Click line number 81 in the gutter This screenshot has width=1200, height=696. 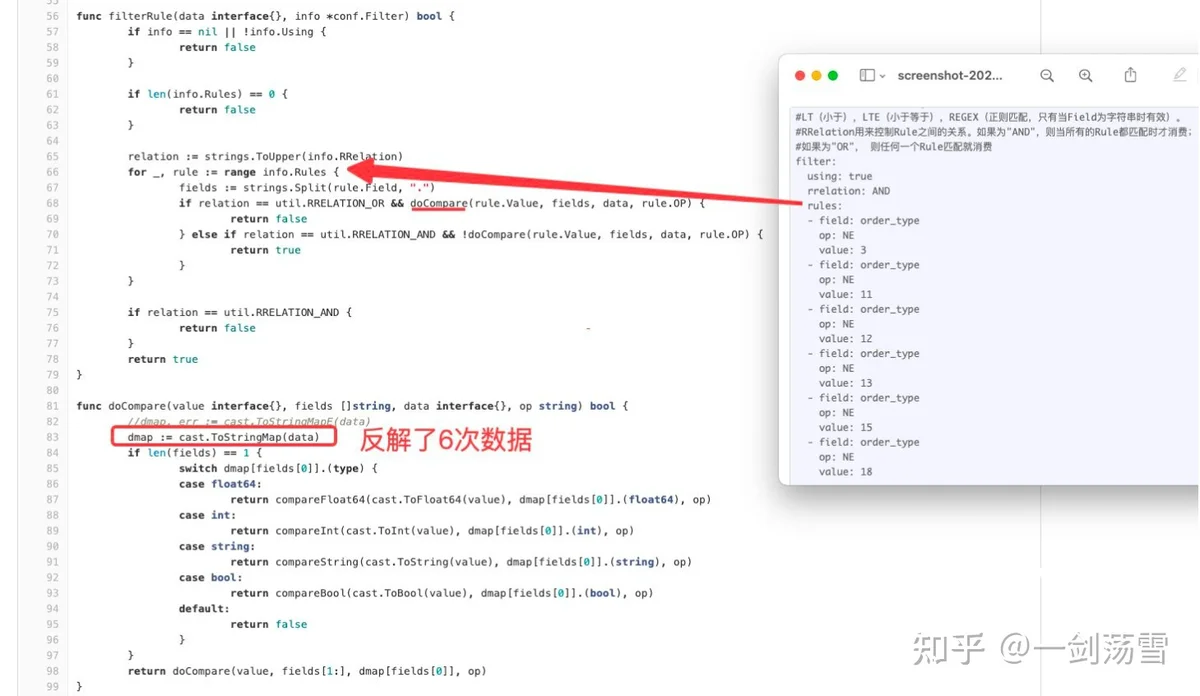pos(53,406)
